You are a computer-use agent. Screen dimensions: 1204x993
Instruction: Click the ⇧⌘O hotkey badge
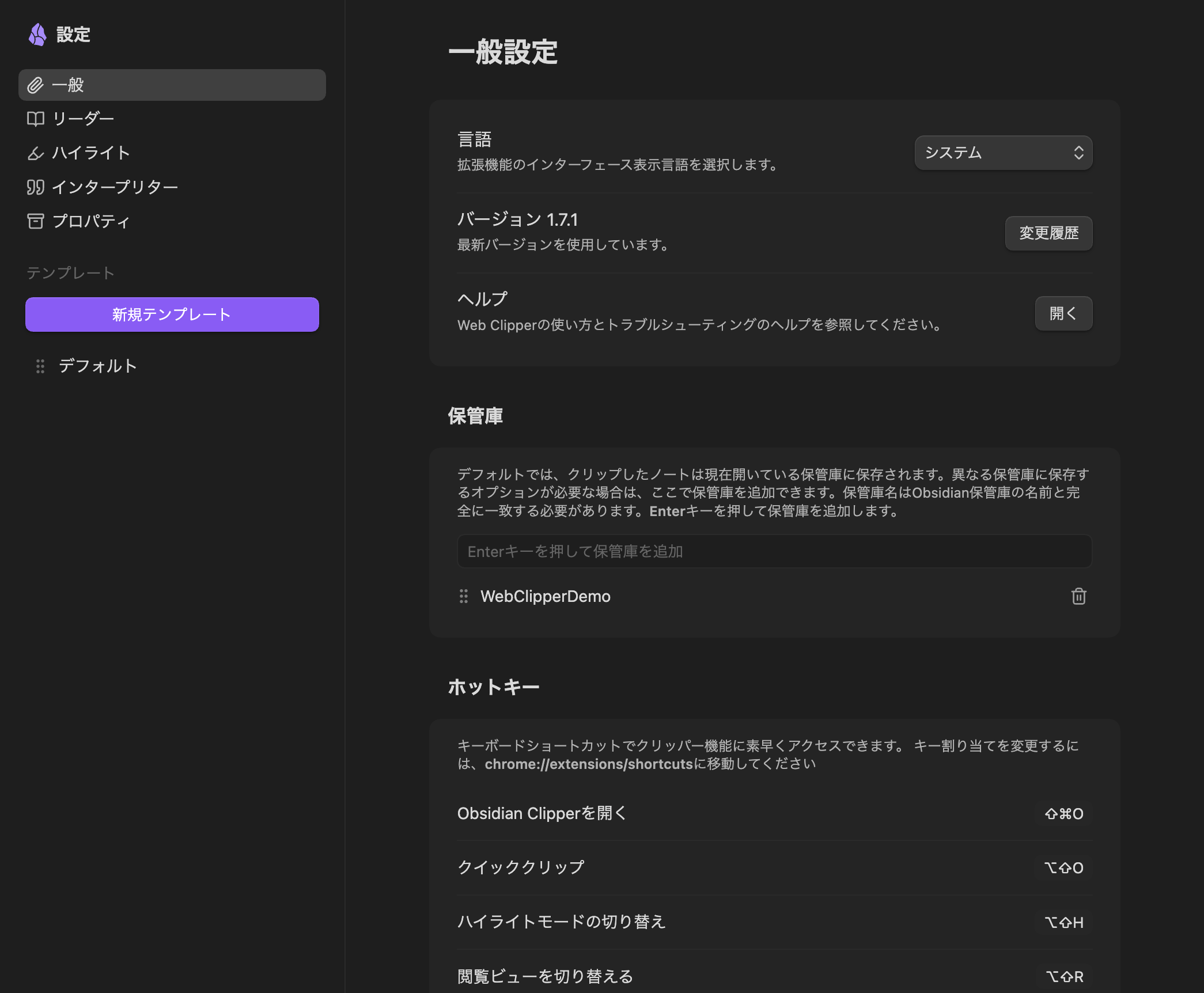[x=1064, y=814]
